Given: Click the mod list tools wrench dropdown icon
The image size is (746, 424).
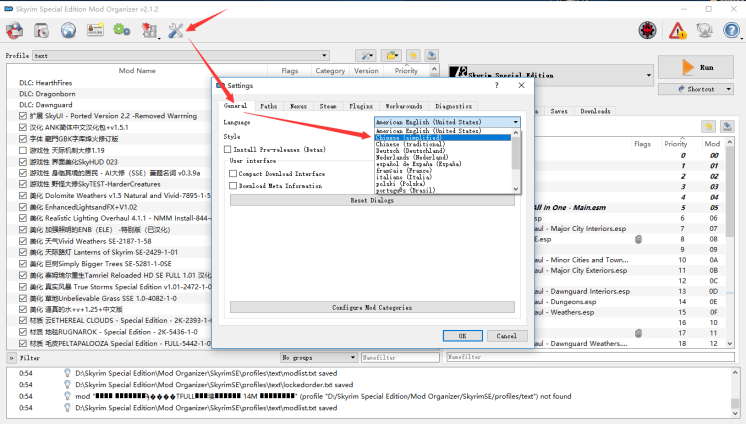Looking at the screenshot, I should click(366, 56).
